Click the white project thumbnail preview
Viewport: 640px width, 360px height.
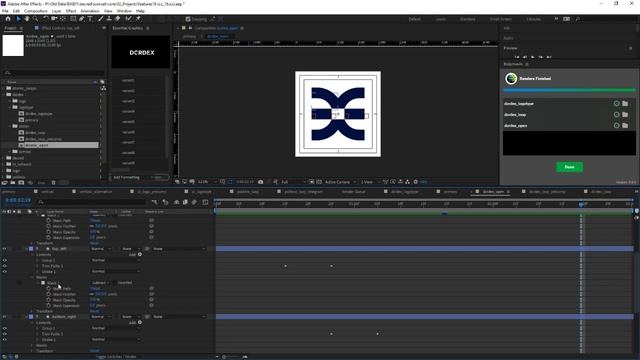pyautogui.click(x=13, y=45)
